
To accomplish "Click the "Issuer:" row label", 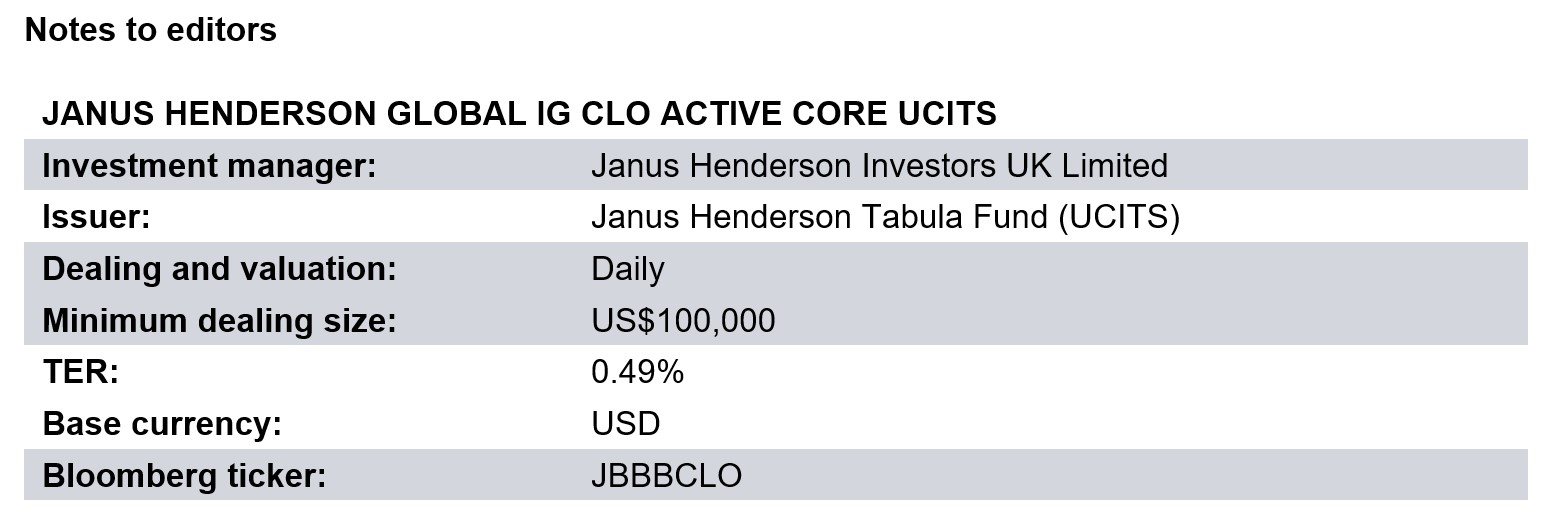I will [x=96, y=217].
